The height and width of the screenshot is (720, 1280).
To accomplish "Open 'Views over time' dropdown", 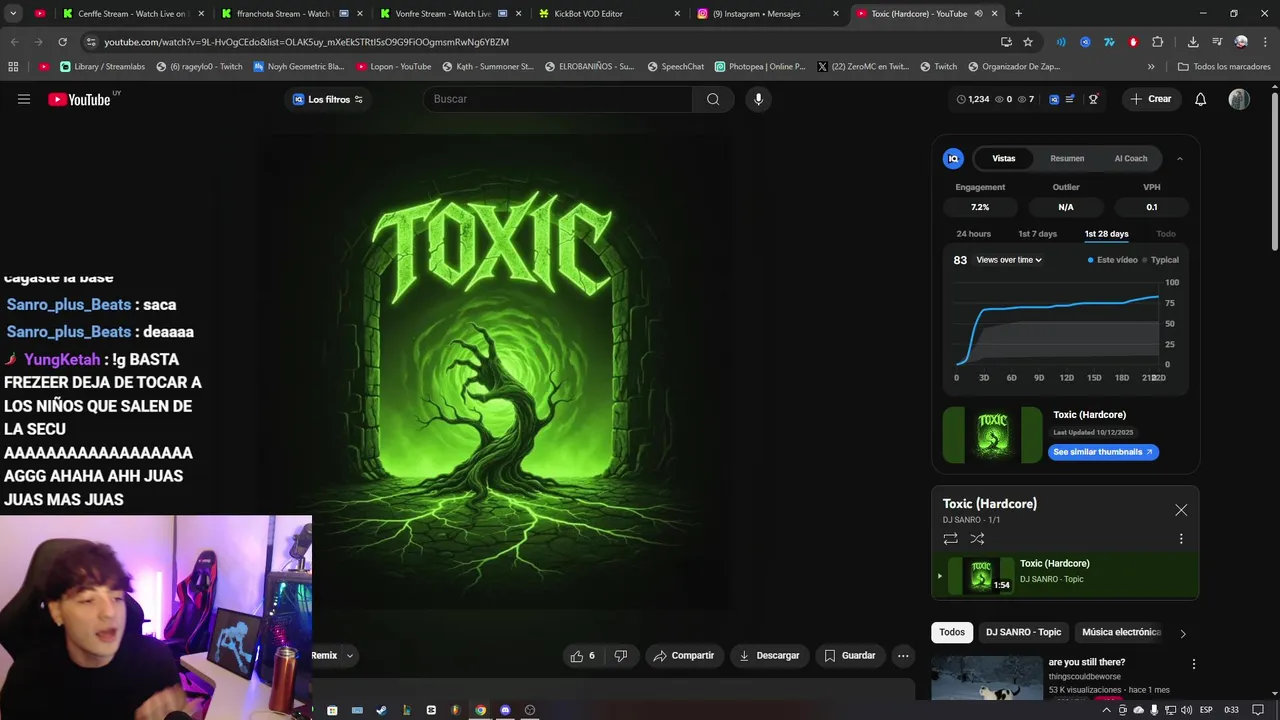I will click(x=1009, y=260).
